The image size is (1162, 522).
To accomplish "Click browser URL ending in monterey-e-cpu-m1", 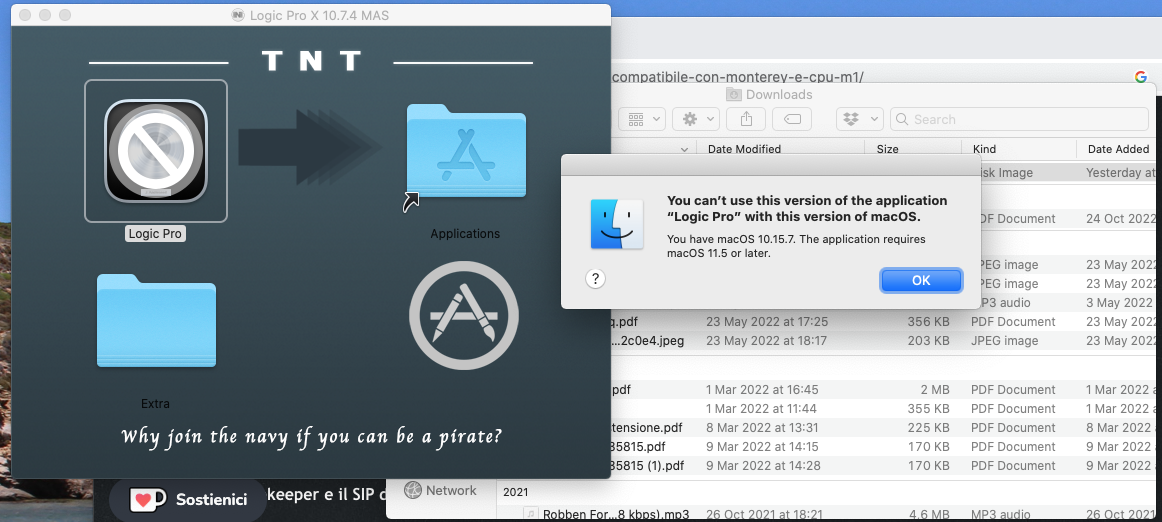I will (x=737, y=76).
